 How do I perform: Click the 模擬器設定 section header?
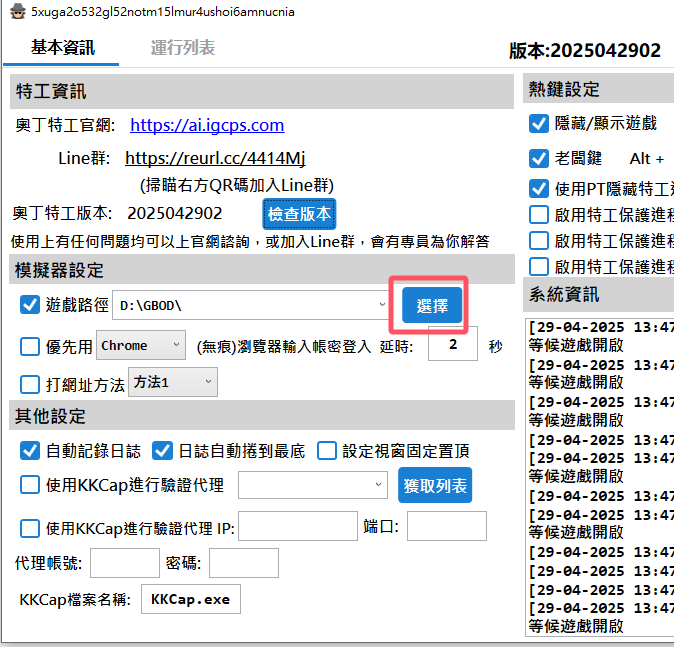tap(262, 270)
